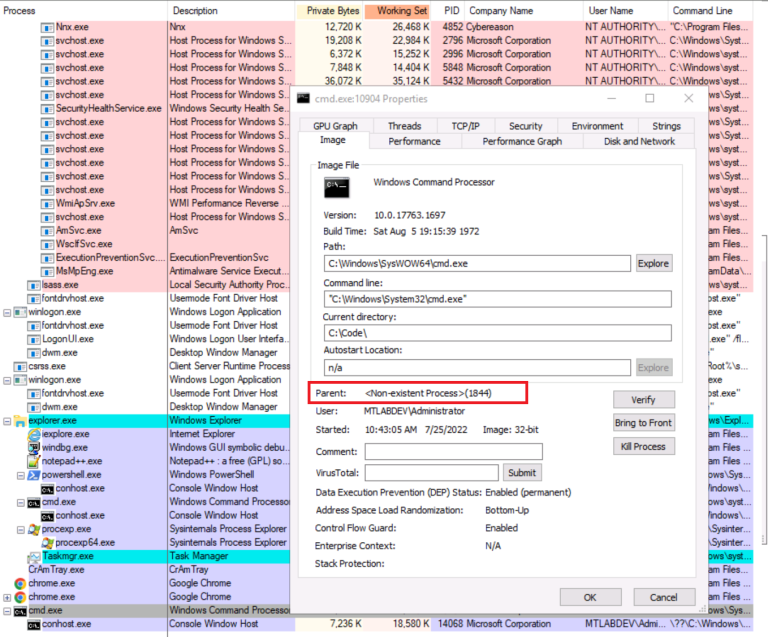Collapse the powershell.exe tree node
The height and width of the screenshot is (637, 768).
(x=20, y=475)
